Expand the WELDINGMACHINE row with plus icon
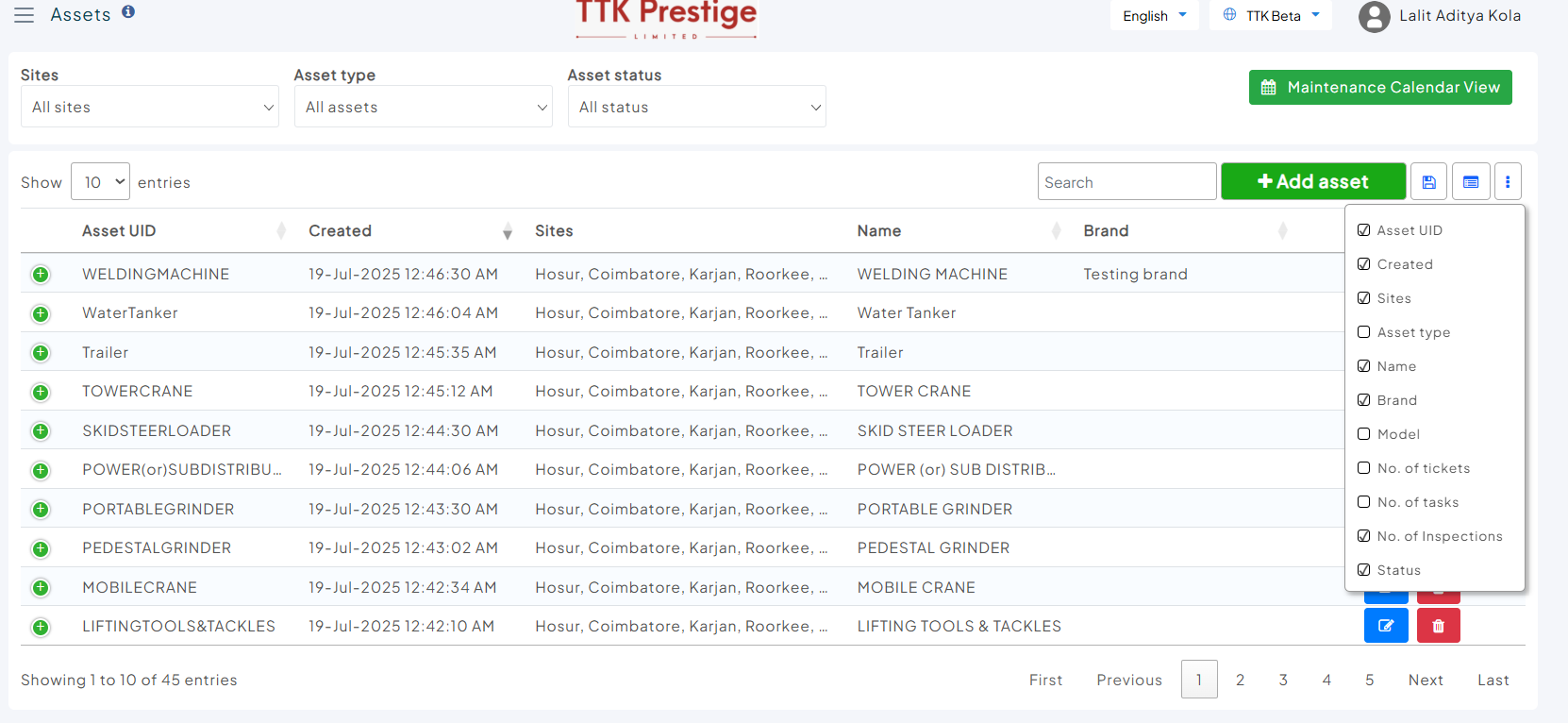The width and height of the screenshot is (1568, 723). tap(41, 275)
